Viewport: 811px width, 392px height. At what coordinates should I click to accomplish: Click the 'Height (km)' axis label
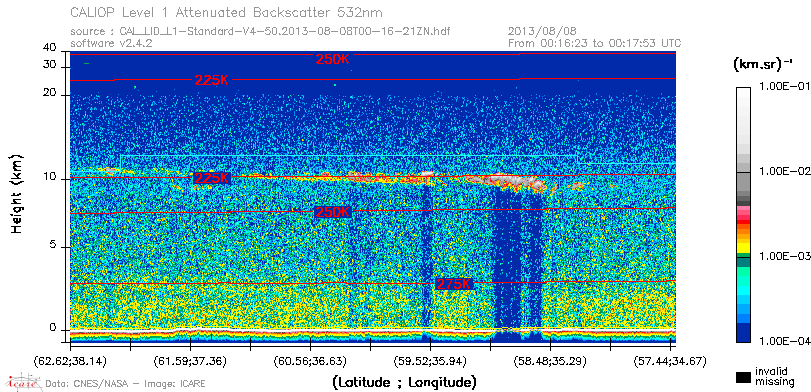click(x=17, y=193)
